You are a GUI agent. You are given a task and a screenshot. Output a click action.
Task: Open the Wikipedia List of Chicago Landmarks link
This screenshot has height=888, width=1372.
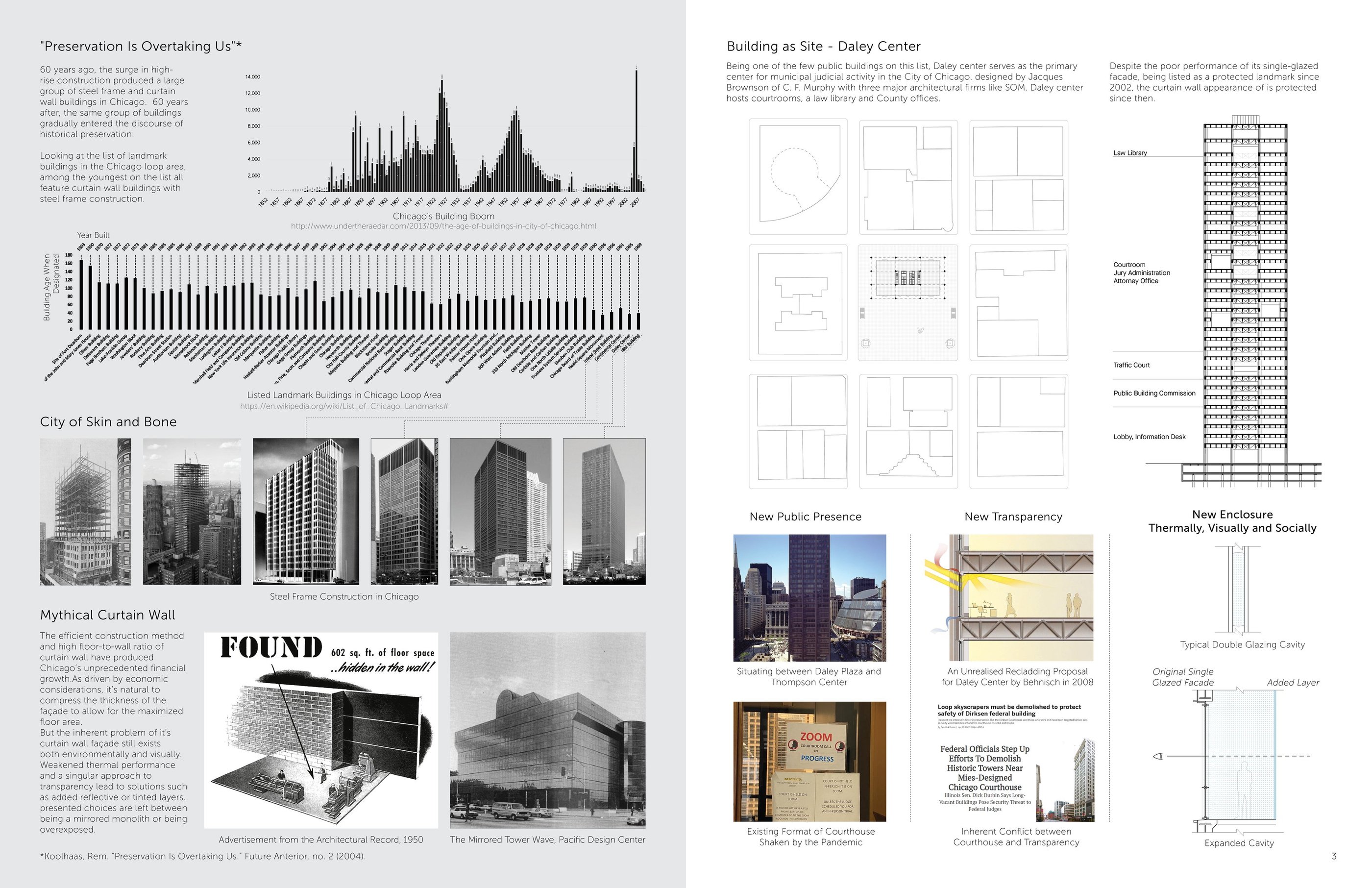click(x=344, y=406)
